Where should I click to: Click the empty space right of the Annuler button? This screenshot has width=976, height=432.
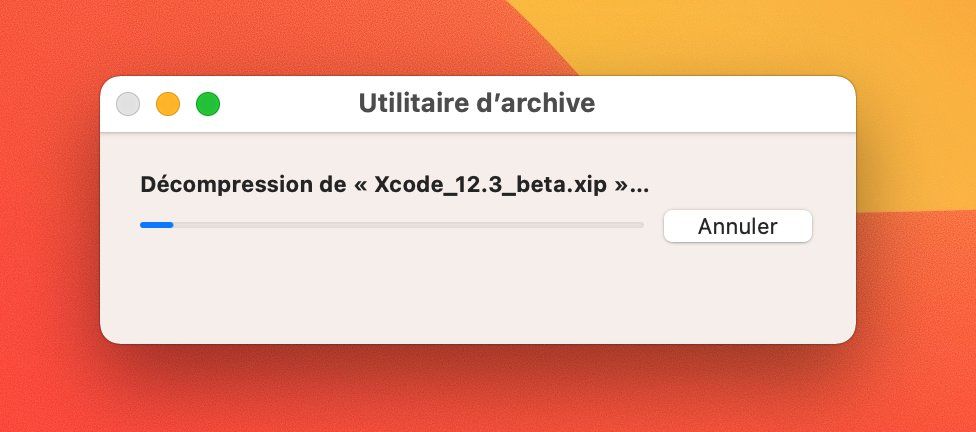pos(834,226)
